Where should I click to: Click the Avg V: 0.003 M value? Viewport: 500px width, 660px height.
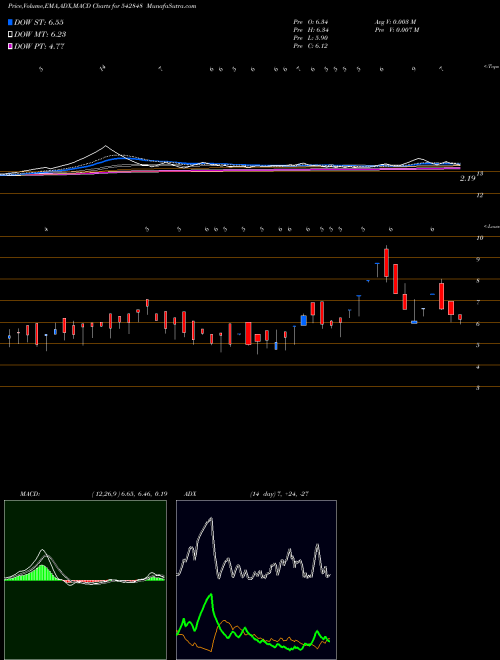pyautogui.click(x=396, y=22)
